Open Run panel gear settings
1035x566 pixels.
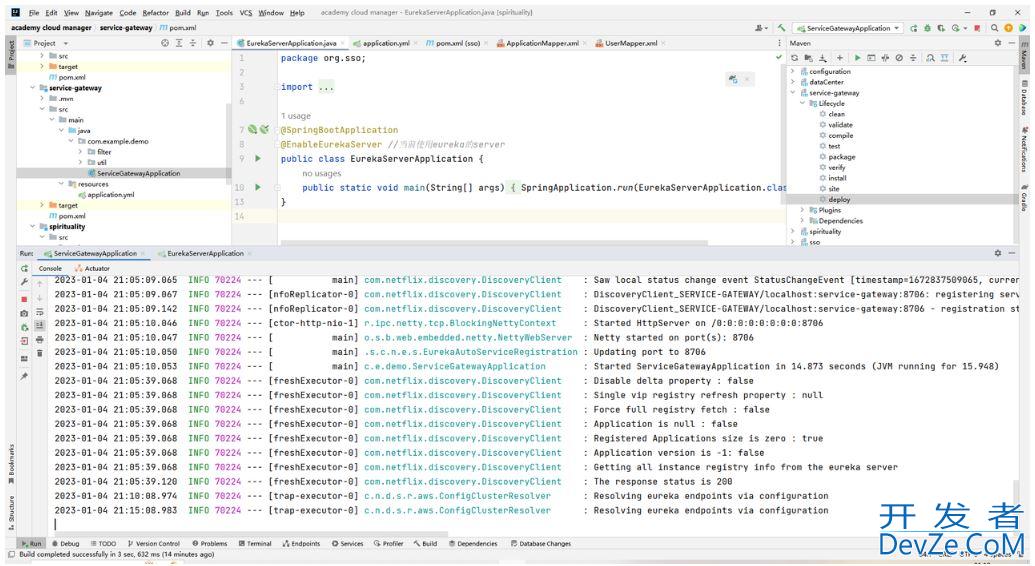[997, 253]
